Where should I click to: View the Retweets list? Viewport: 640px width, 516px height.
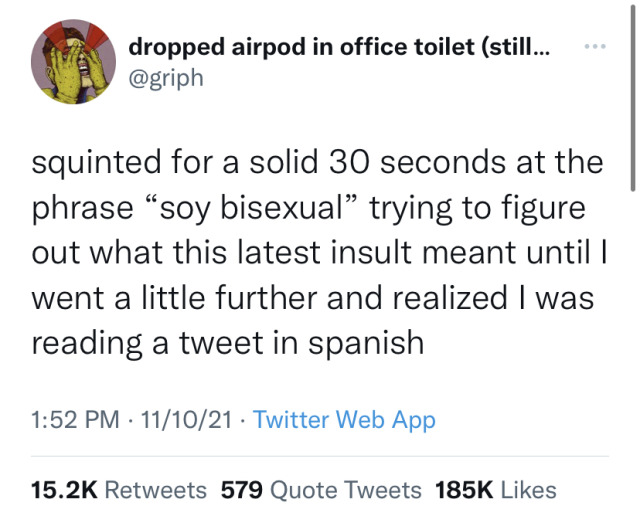click(155, 490)
